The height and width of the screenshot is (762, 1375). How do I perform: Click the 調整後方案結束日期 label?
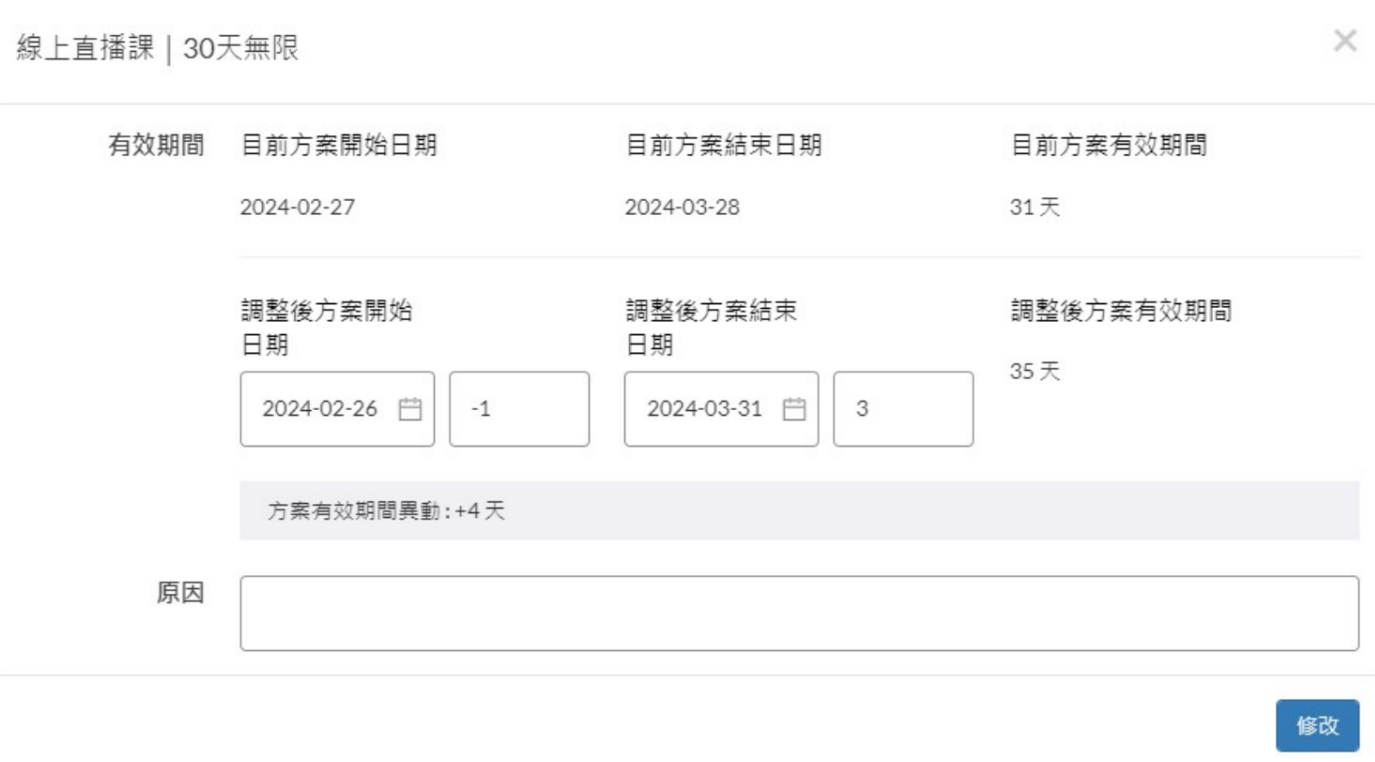(711, 327)
